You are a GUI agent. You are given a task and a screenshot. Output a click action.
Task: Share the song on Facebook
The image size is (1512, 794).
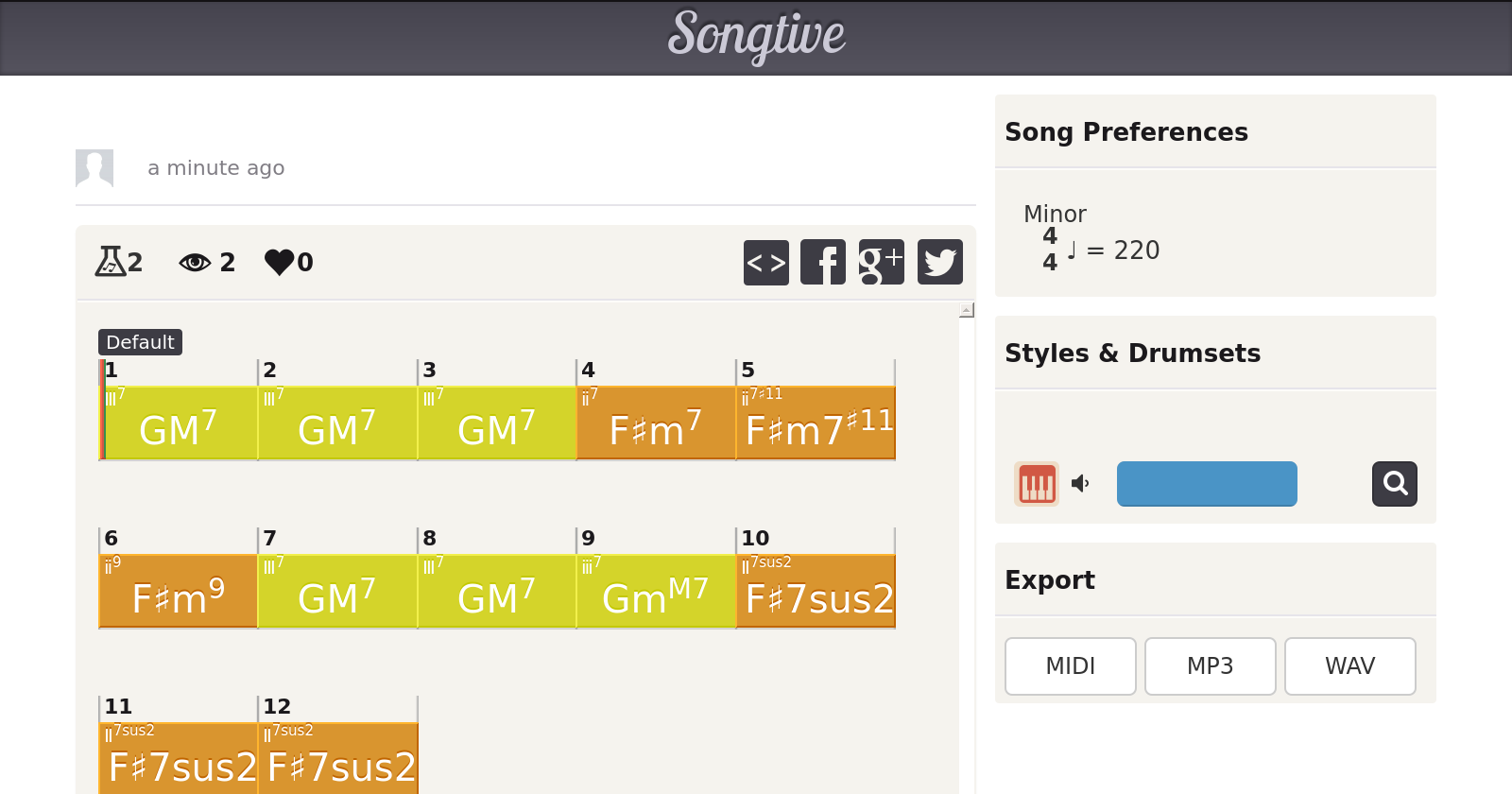[823, 262]
